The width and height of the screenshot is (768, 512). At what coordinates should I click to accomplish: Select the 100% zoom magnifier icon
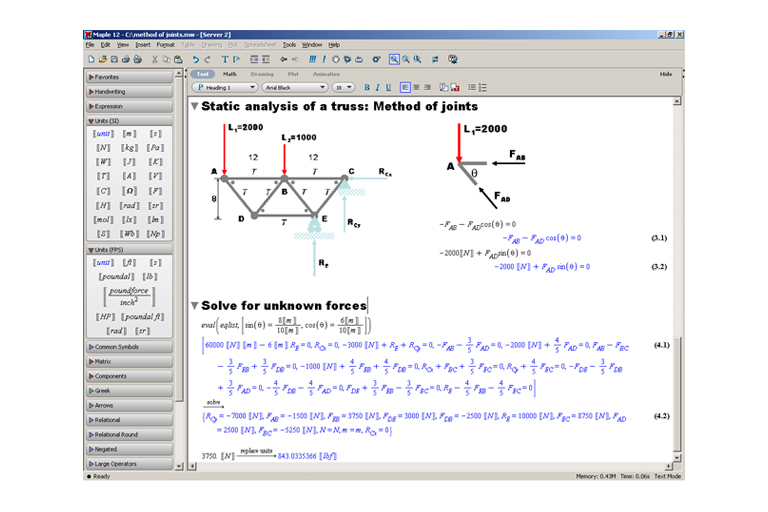[x=394, y=59]
